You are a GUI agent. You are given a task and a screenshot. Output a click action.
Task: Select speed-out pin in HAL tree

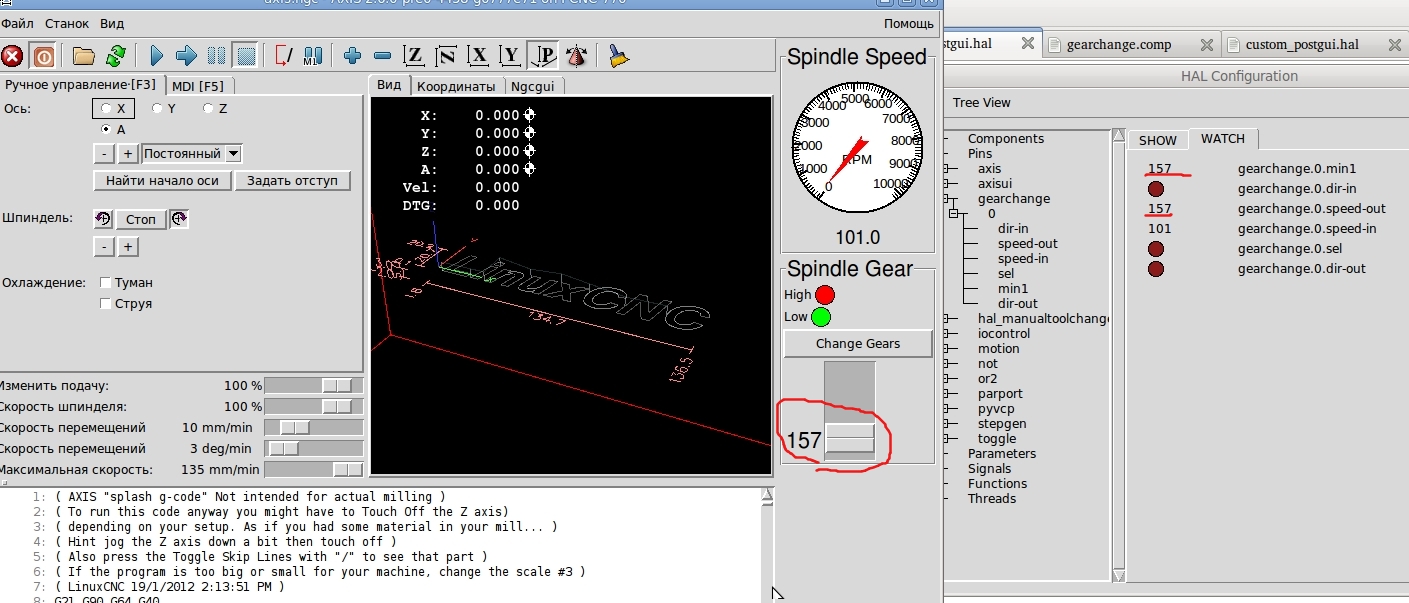pyautogui.click(x=1027, y=244)
